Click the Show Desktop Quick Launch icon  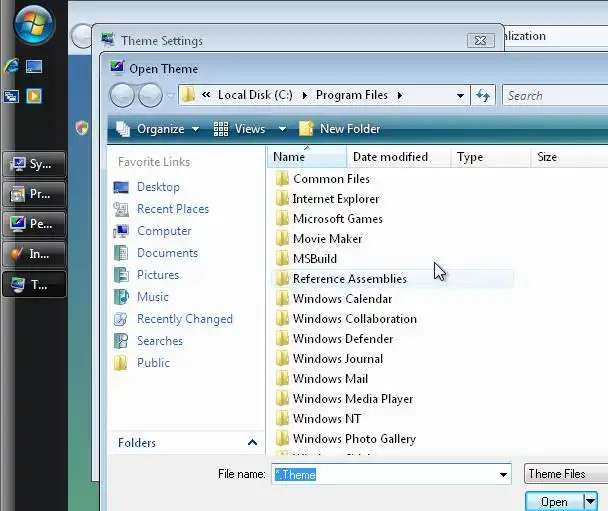pyautogui.click(x=34, y=67)
